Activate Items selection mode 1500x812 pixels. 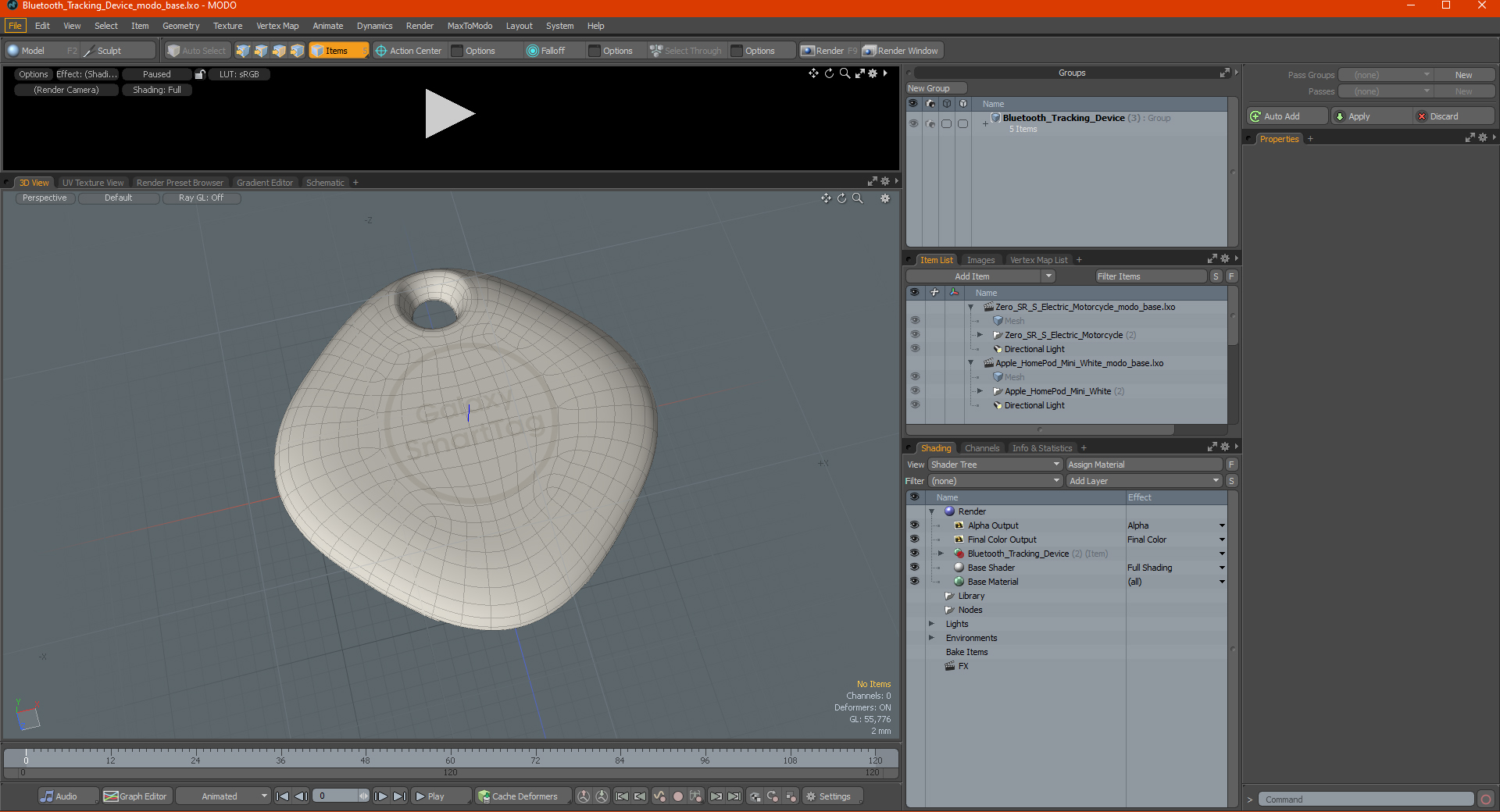(338, 51)
